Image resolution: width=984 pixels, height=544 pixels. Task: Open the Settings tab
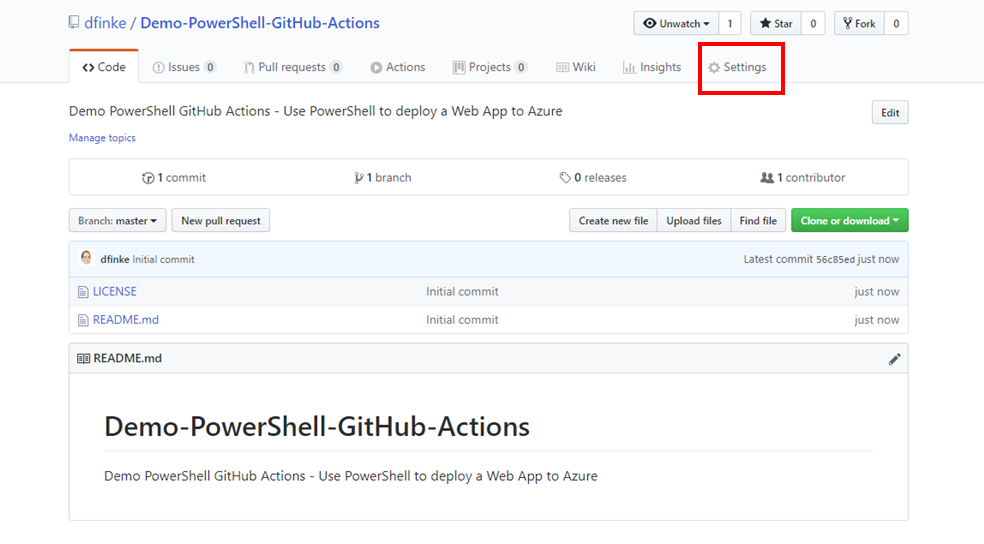737,67
